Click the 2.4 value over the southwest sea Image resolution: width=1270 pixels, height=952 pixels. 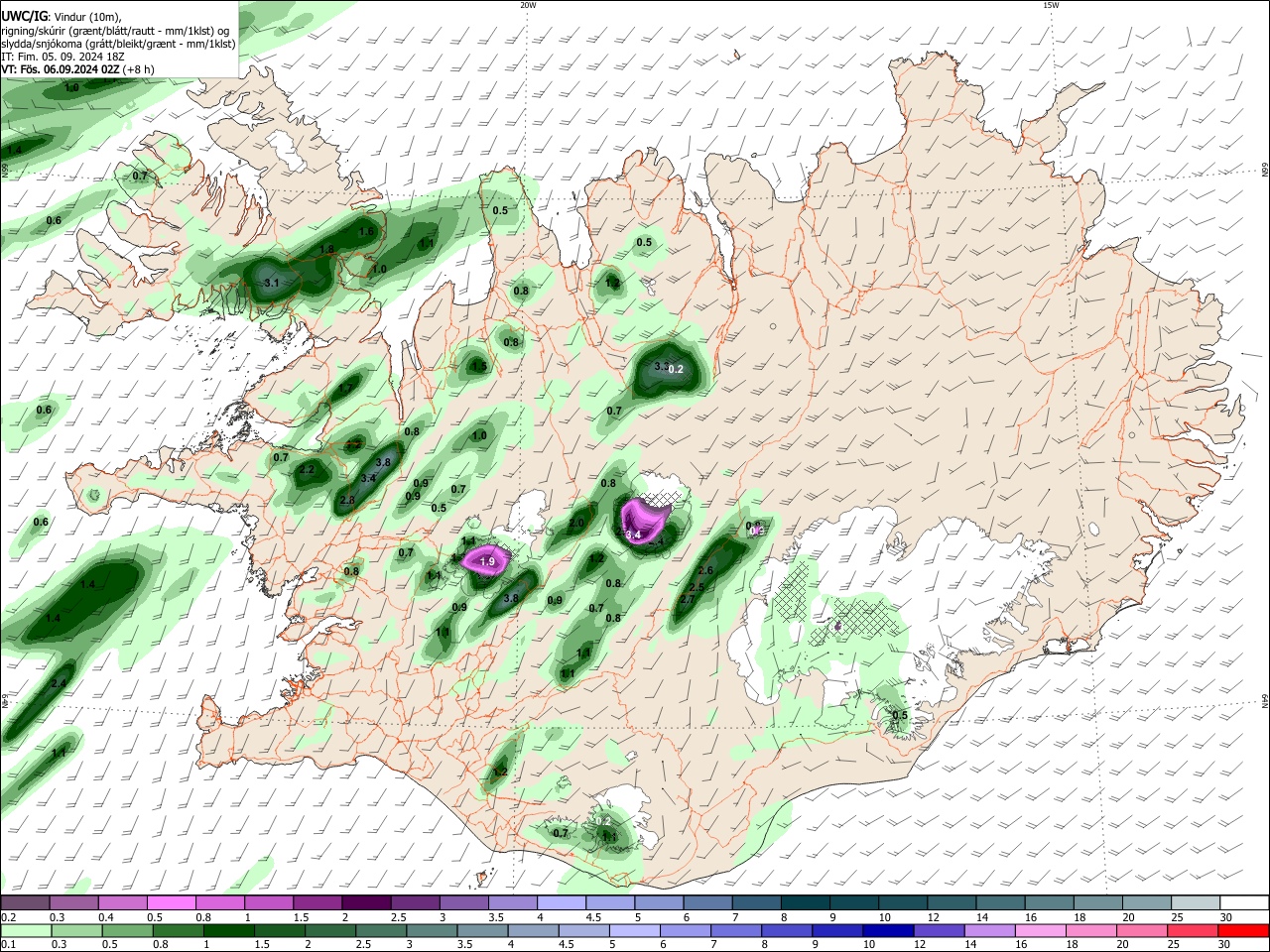59,684
